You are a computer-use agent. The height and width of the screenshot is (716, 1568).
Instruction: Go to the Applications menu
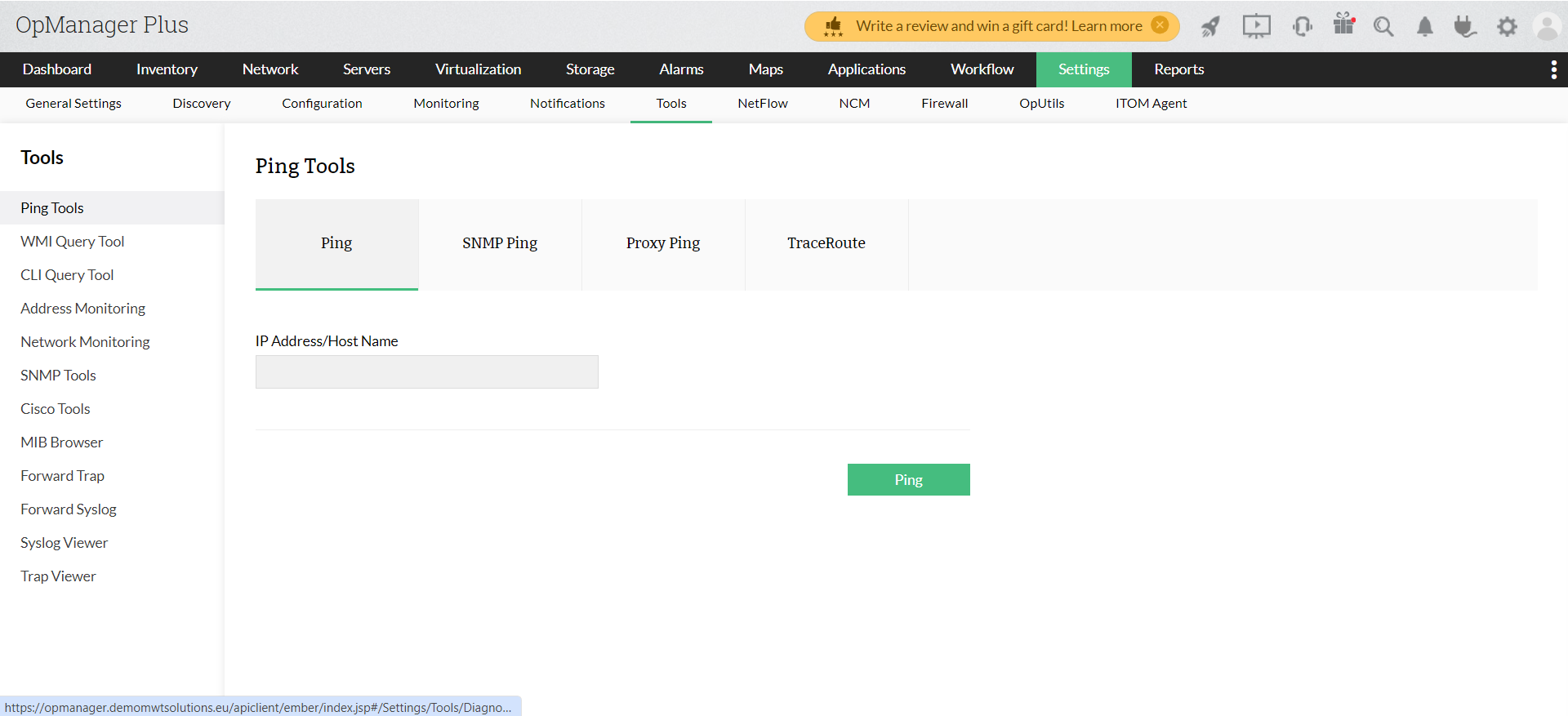coord(866,69)
